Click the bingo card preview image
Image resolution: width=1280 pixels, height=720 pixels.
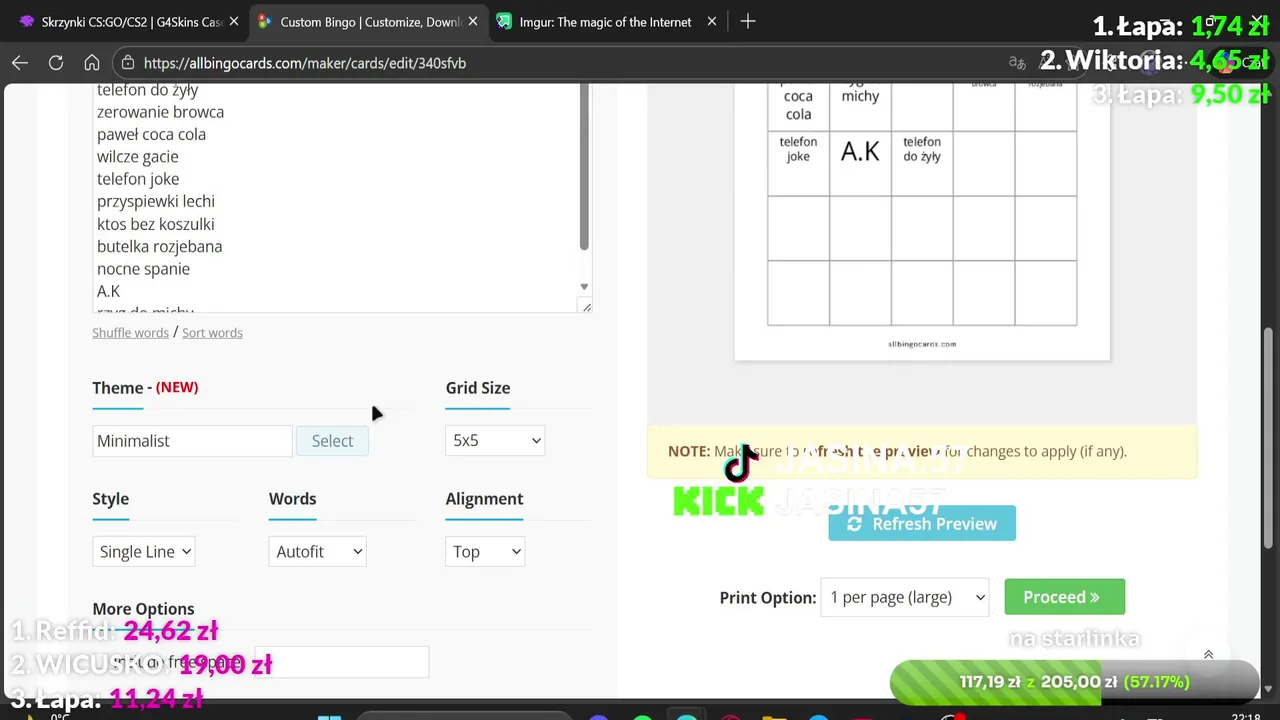922,222
